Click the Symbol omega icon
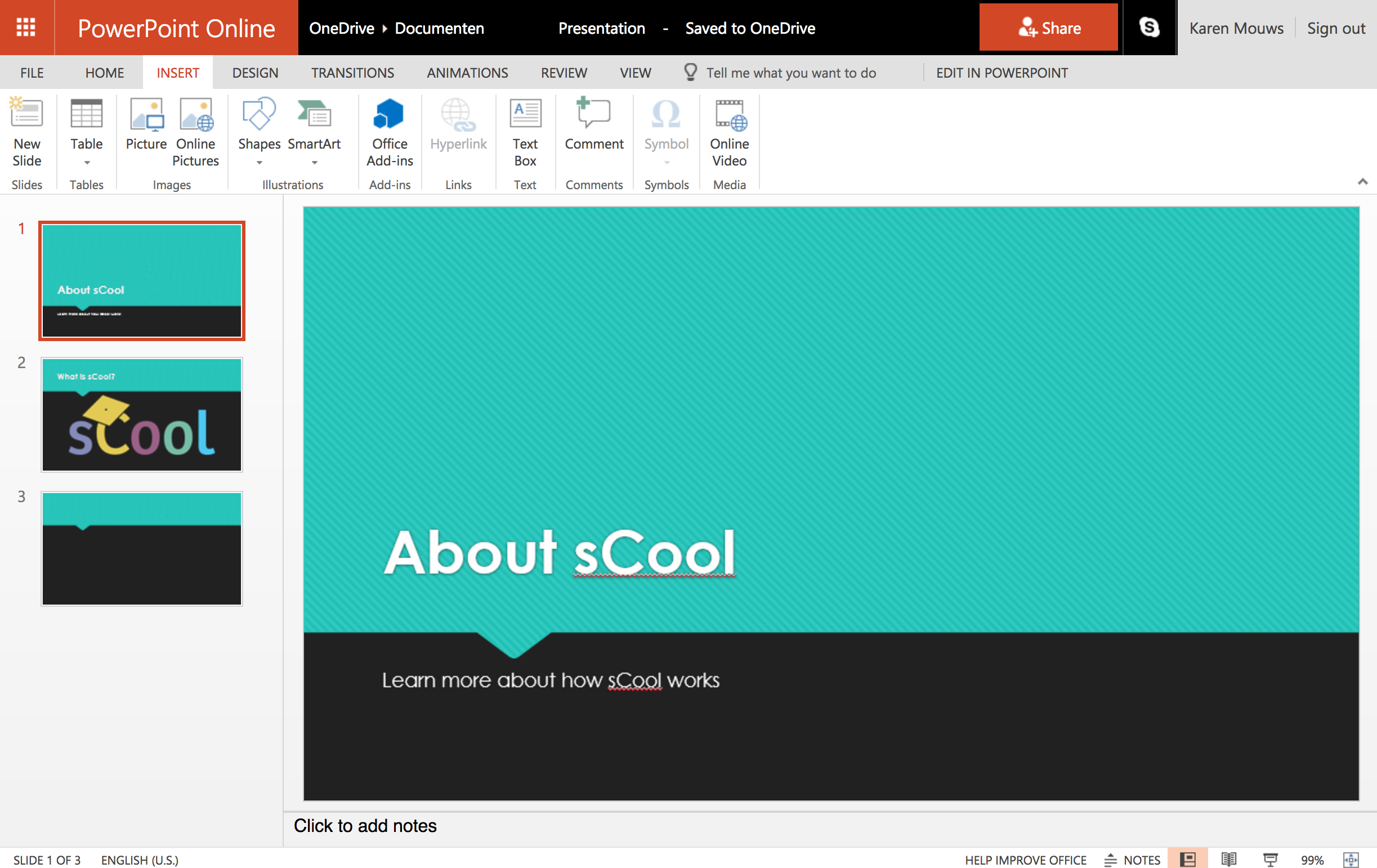The width and height of the screenshot is (1377, 868). [x=666, y=114]
